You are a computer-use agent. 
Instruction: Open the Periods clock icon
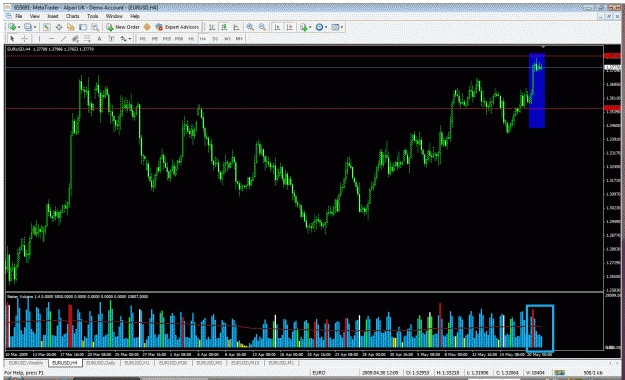point(319,27)
